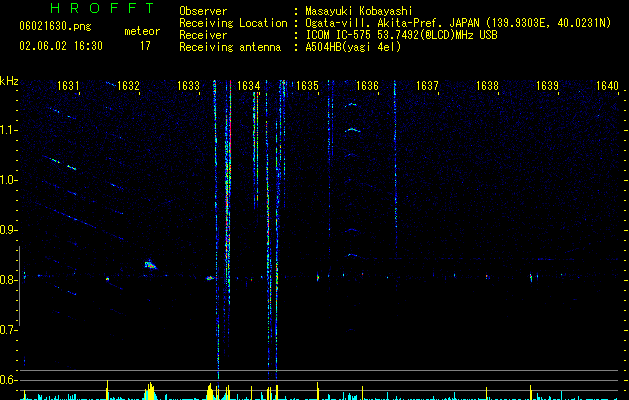Click the 0.9 kHz frequency label
This screenshot has width=629, height=400.
pos(8,230)
